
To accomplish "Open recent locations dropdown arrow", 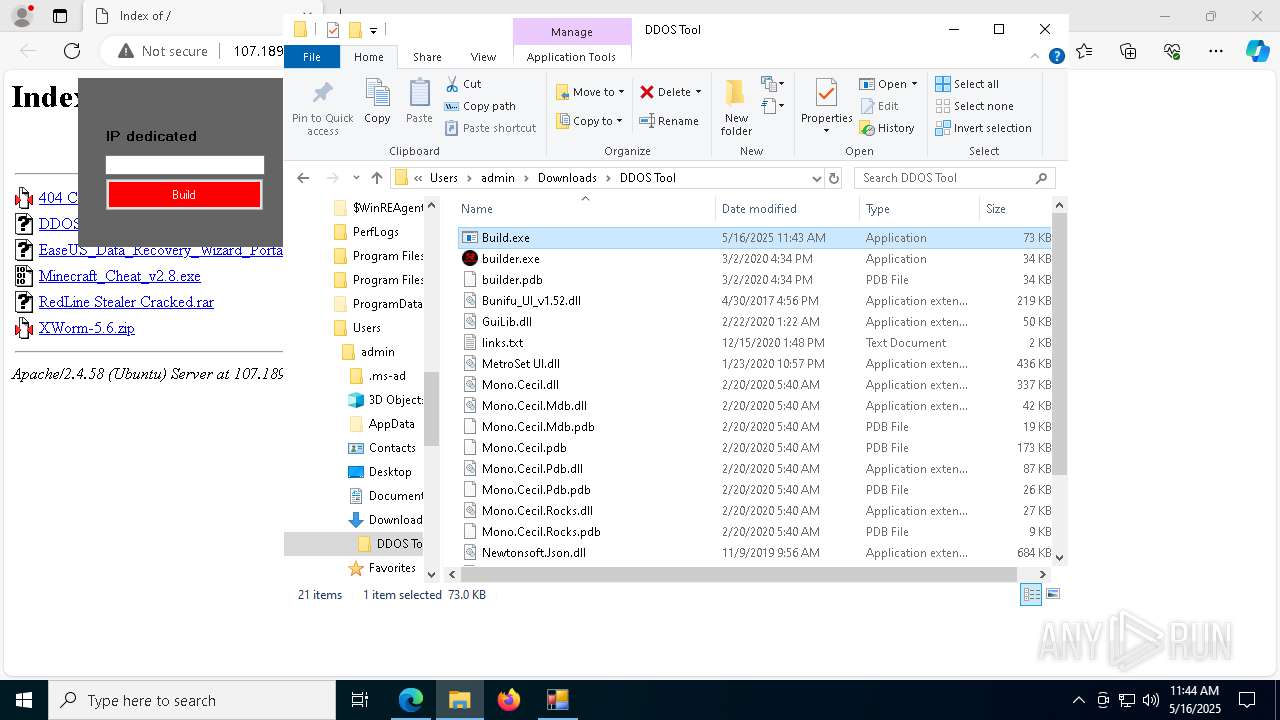I will tap(356, 178).
